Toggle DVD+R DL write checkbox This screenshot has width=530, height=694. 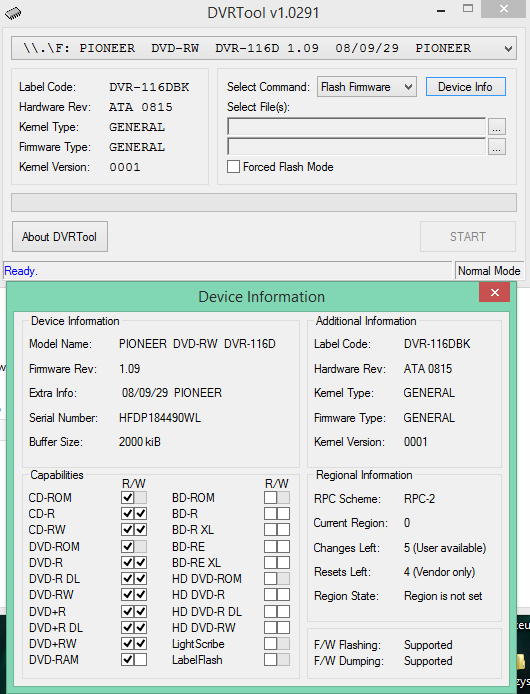coord(141,627)
